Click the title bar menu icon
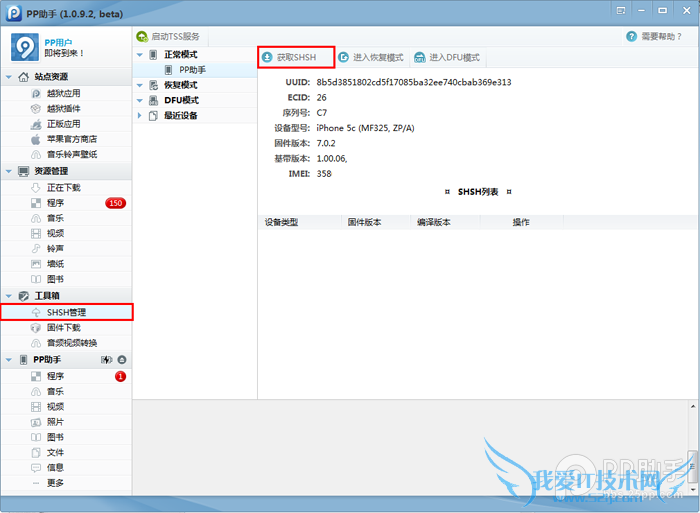Image resolution: width=700 pixels, height=513 pixels. tap(621, 11)
